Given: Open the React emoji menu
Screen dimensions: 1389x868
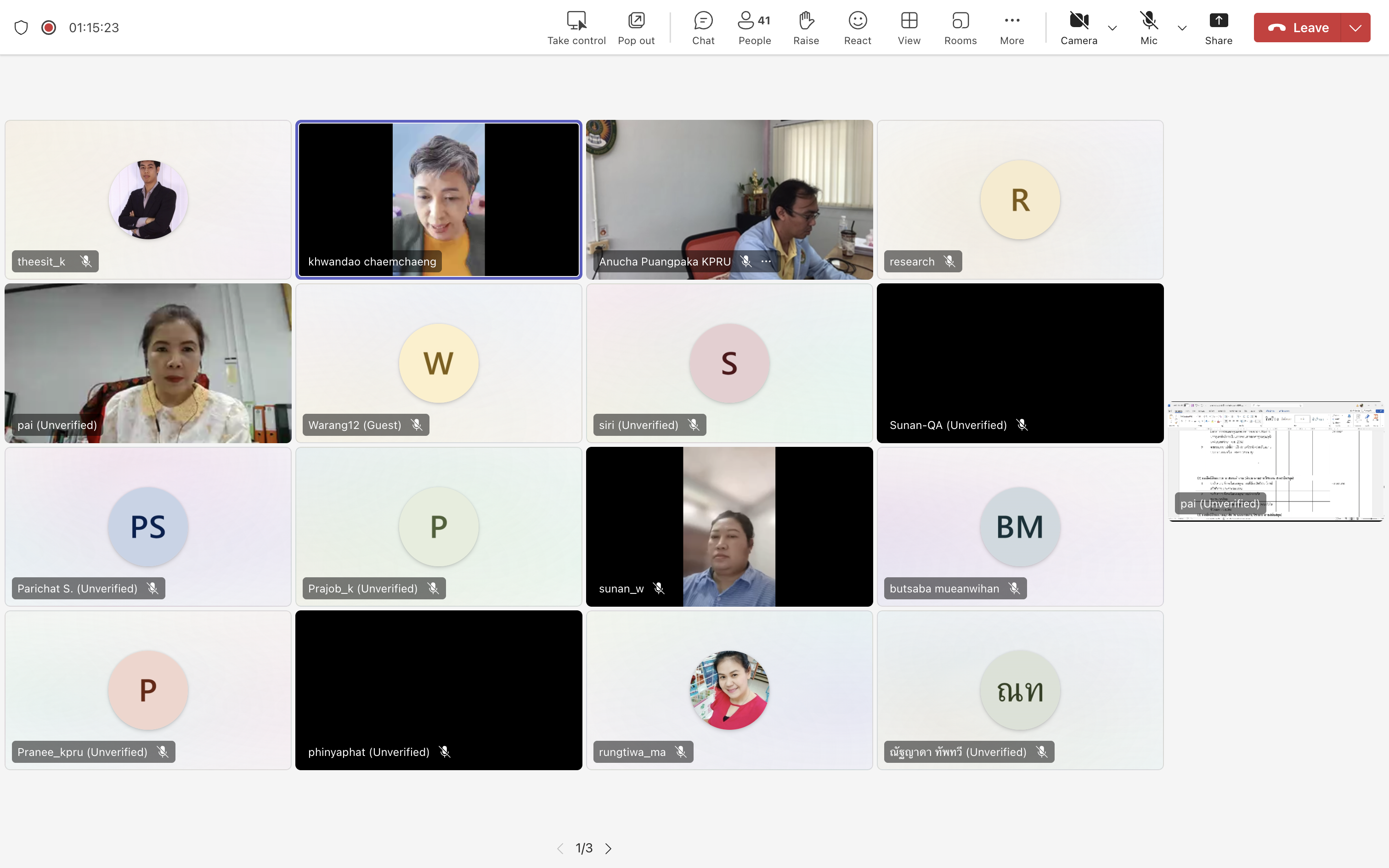Looking at the screenshot, I should coord(858,28).
